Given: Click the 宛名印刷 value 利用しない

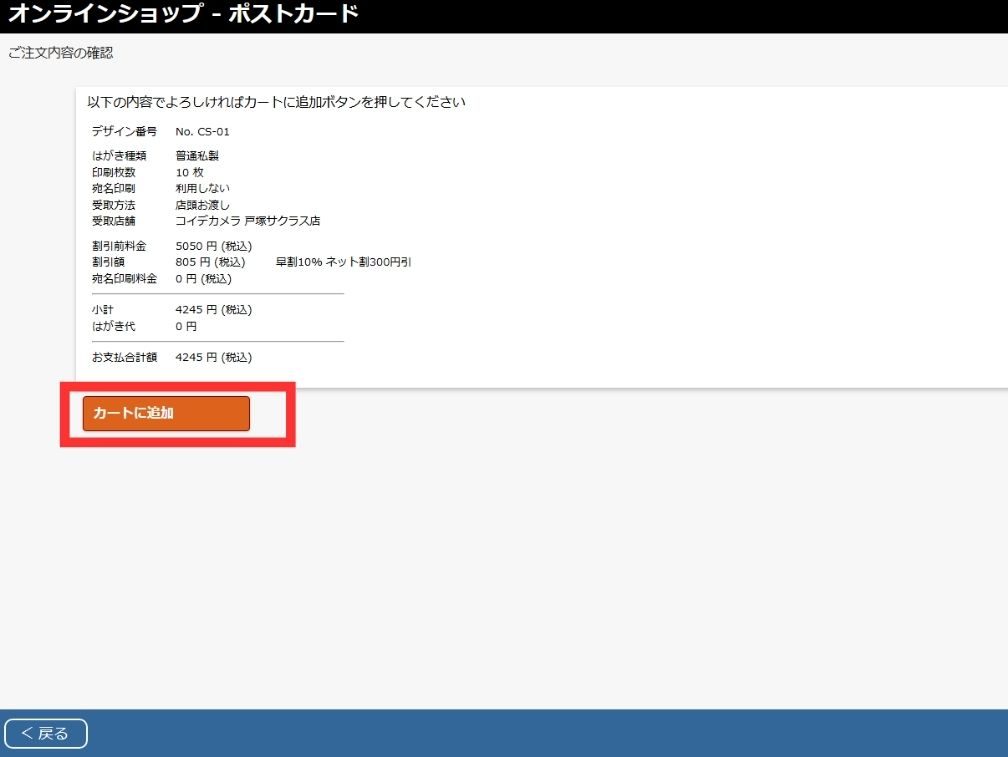Looking at the screenshot, I should (202, 188).
